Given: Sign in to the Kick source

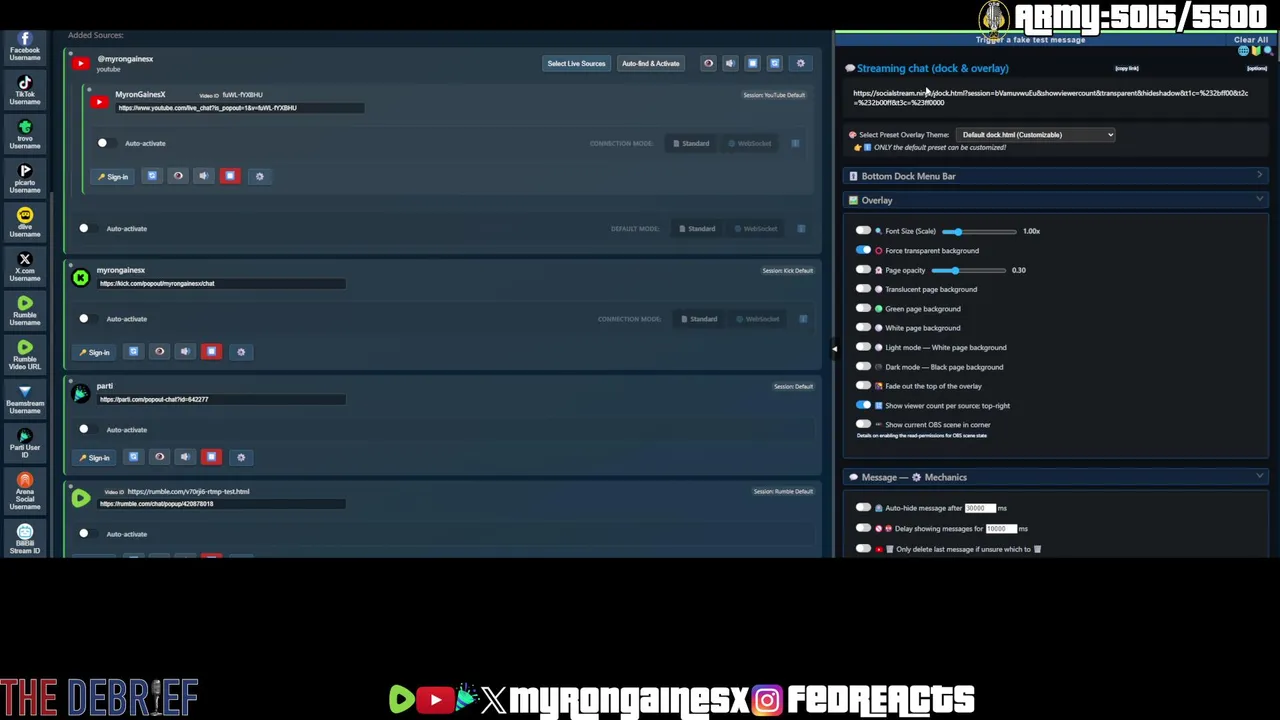Looking at the screenshot, I should (94, 352).
